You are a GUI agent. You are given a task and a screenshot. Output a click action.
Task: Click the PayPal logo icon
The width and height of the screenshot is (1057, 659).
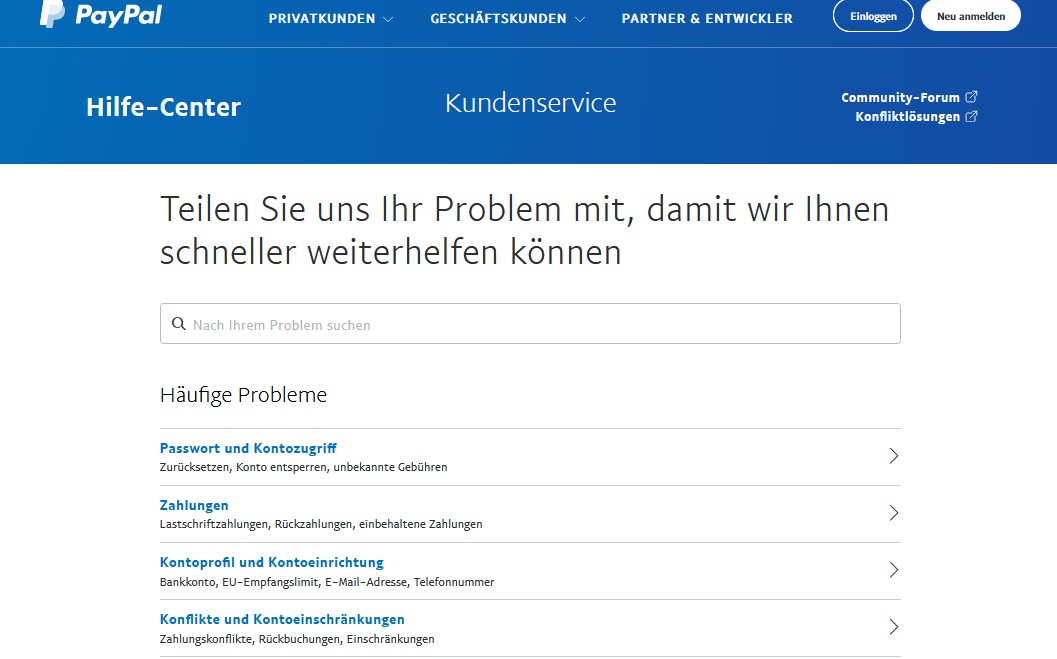(53, 13)
